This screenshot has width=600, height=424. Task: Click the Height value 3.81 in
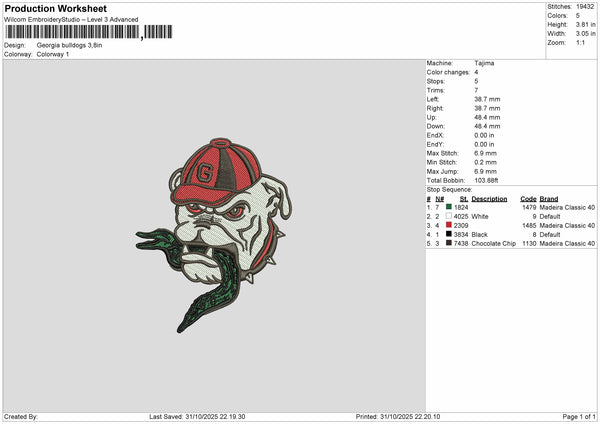(585, 24)
